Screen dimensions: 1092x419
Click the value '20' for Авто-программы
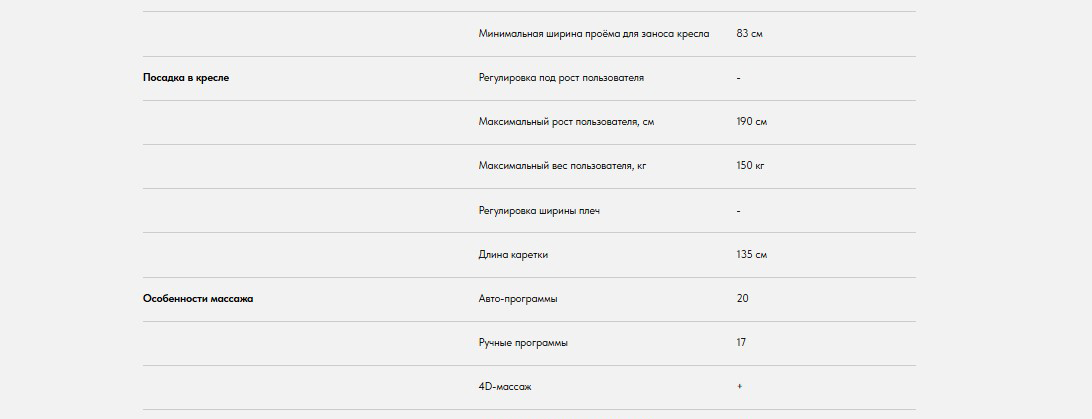tap(742, 299)
